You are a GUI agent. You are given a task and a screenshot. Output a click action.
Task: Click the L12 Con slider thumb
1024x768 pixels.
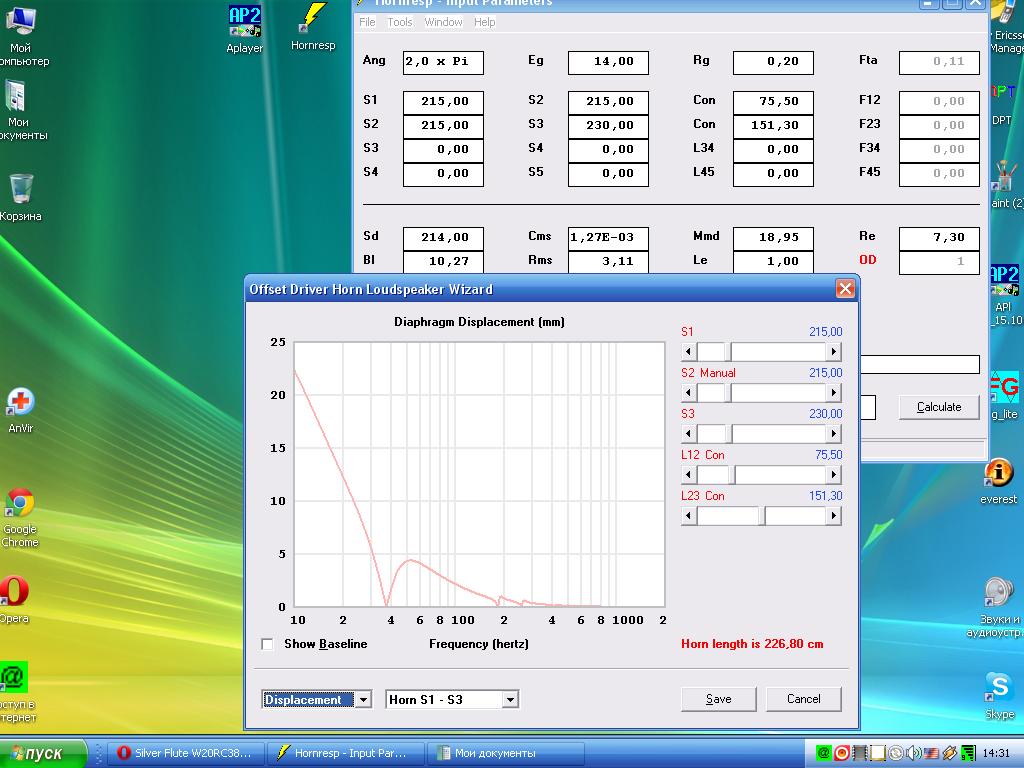click(731, 475)
